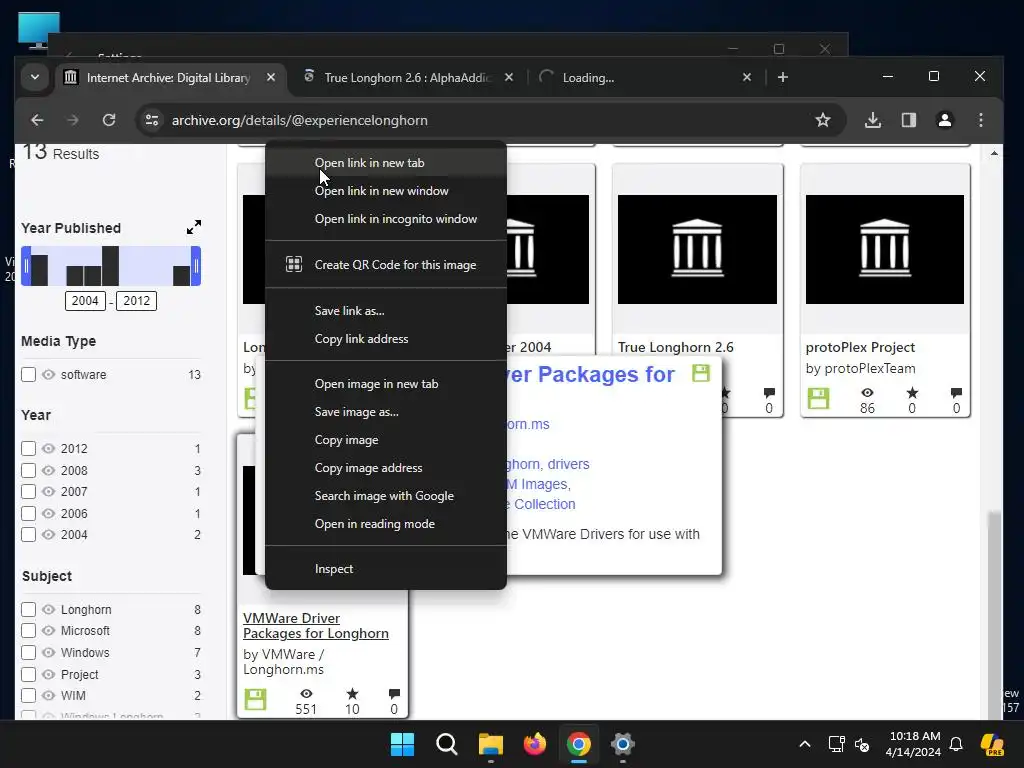Click the floppy icon in the hover popup
This screenshot has height=768, width=1024.
701,373
